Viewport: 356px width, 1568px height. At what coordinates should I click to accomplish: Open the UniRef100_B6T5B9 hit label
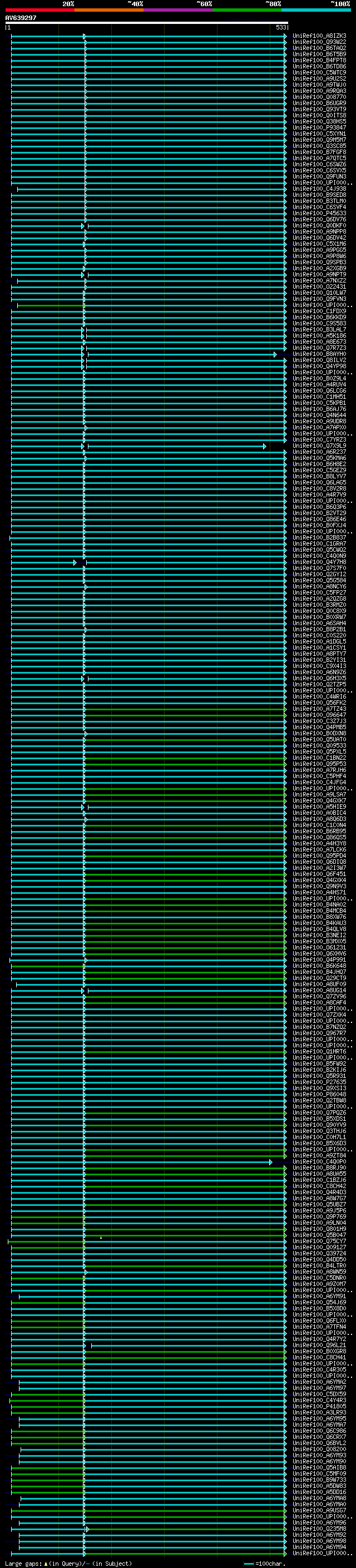[319, 54]
